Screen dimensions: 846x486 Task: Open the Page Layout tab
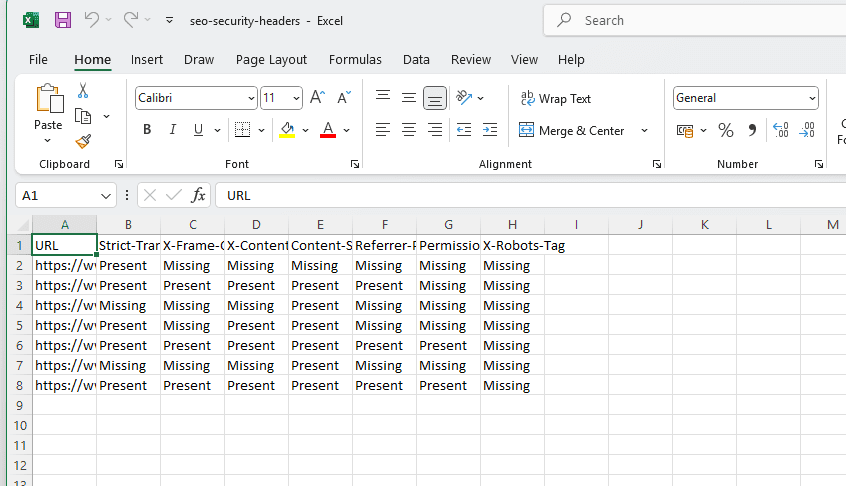click(x=271, y=60)
